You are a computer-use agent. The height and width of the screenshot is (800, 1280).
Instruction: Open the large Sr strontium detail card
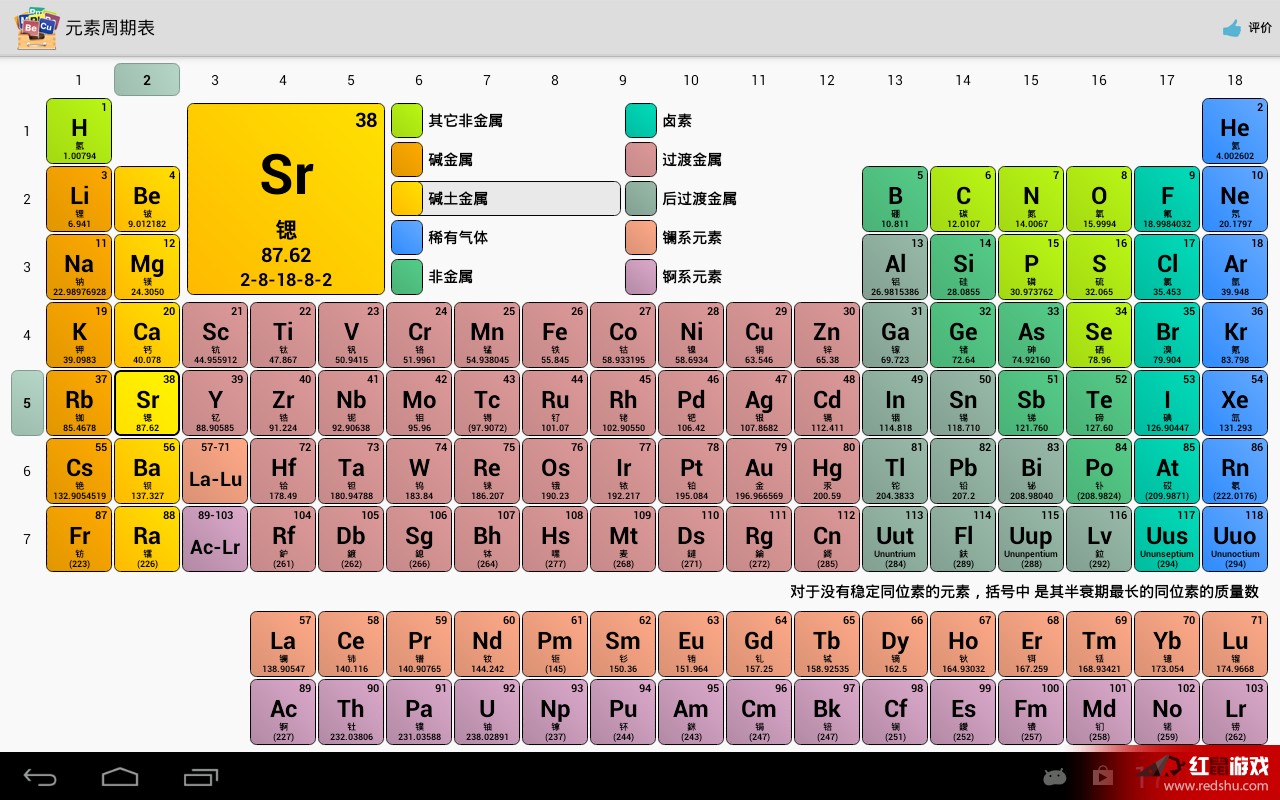286,198
